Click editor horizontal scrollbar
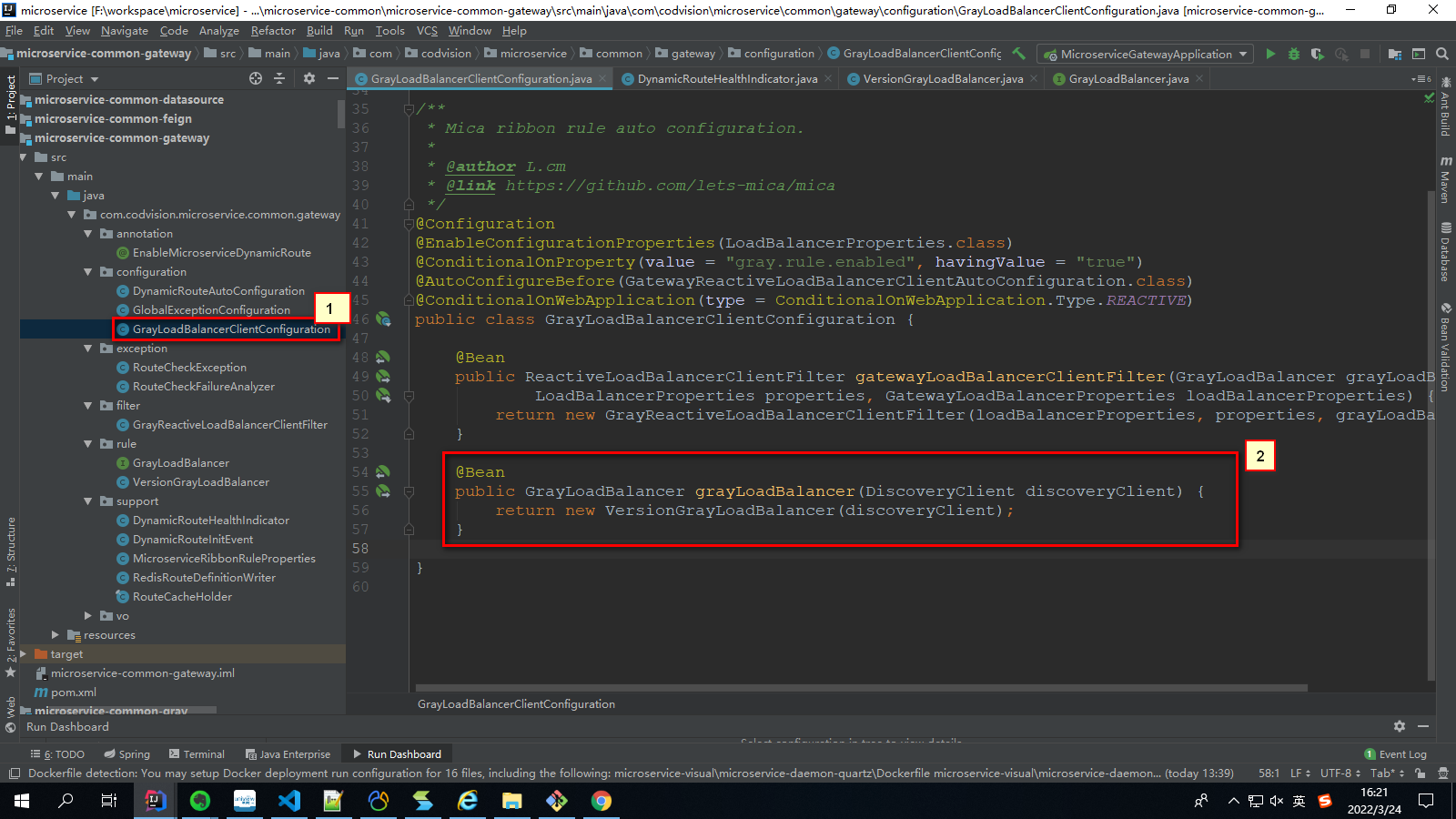The image size is (1456, 819). point(861,688)
